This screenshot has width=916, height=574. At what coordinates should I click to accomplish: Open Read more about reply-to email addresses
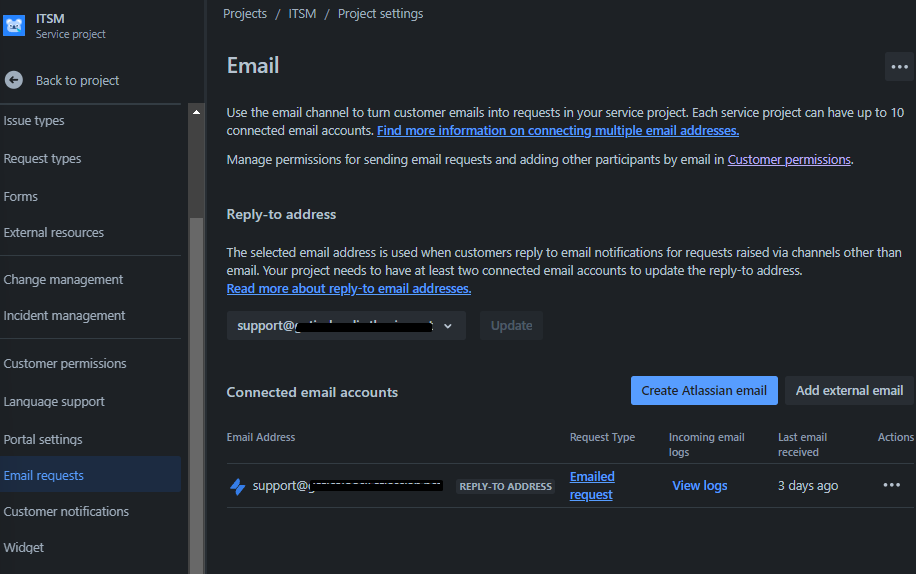(349, 288)
